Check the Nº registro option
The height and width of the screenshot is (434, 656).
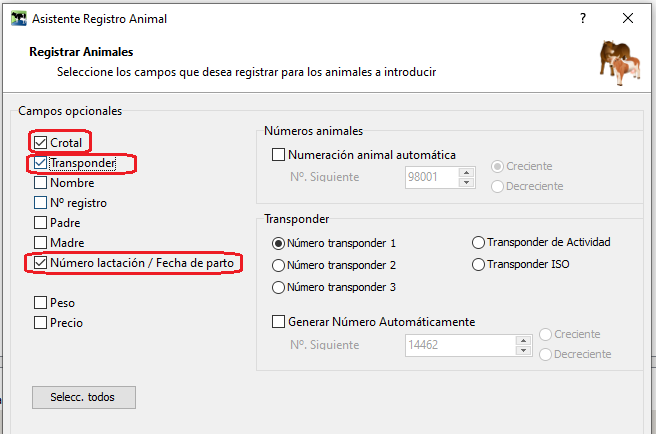[40, 203]
